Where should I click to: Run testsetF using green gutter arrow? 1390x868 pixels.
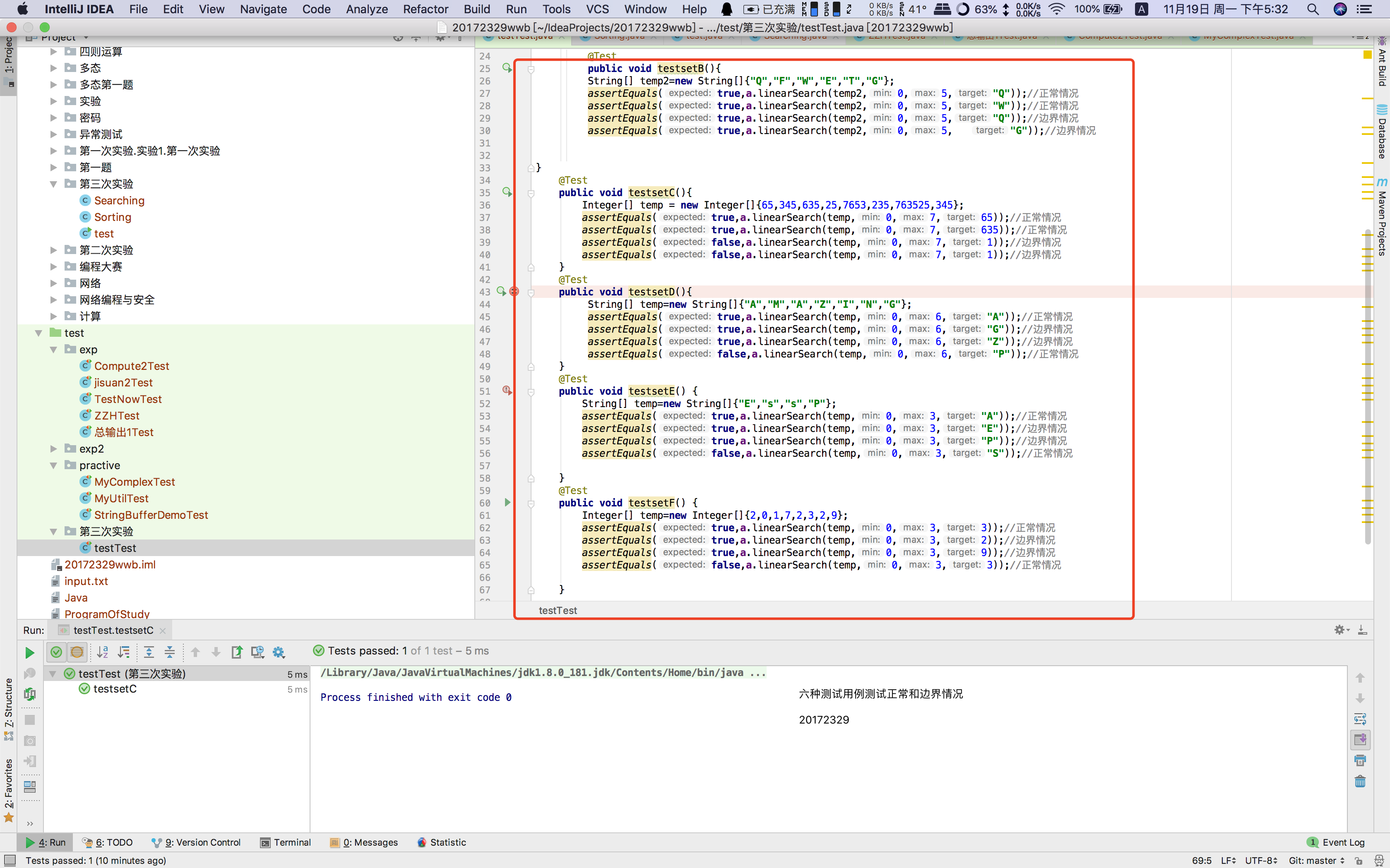tap(507, 502)
